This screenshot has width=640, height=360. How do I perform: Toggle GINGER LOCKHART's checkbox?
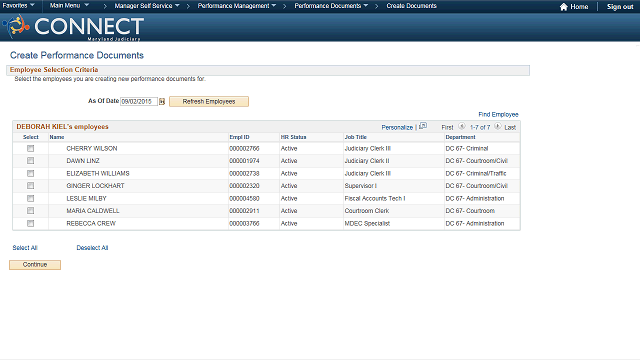pyautogui.click(x=31, y=186)
